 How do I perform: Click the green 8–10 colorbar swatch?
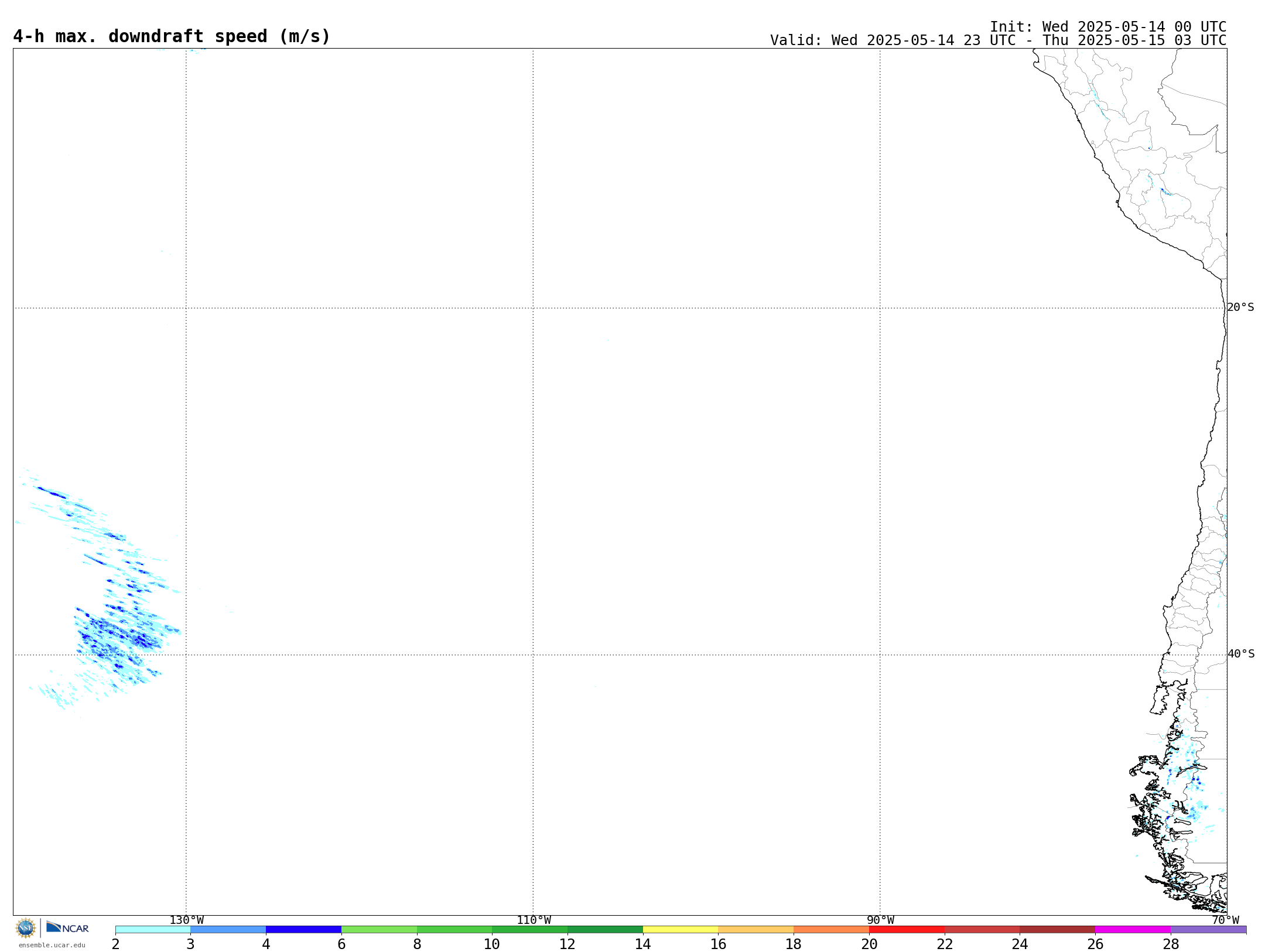(x=454, y=930)
